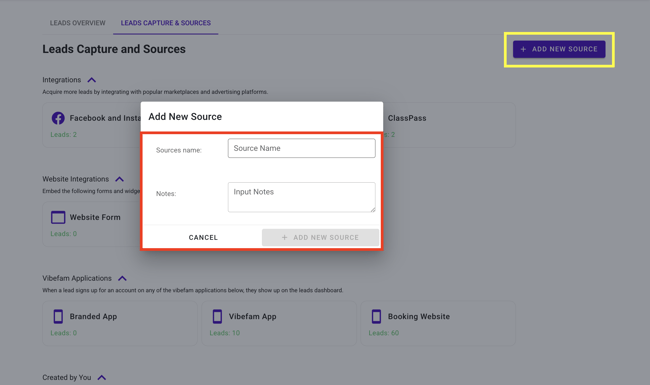
Task: Click the Branded App Leads: 0 text
Action: tap(63, 333)
